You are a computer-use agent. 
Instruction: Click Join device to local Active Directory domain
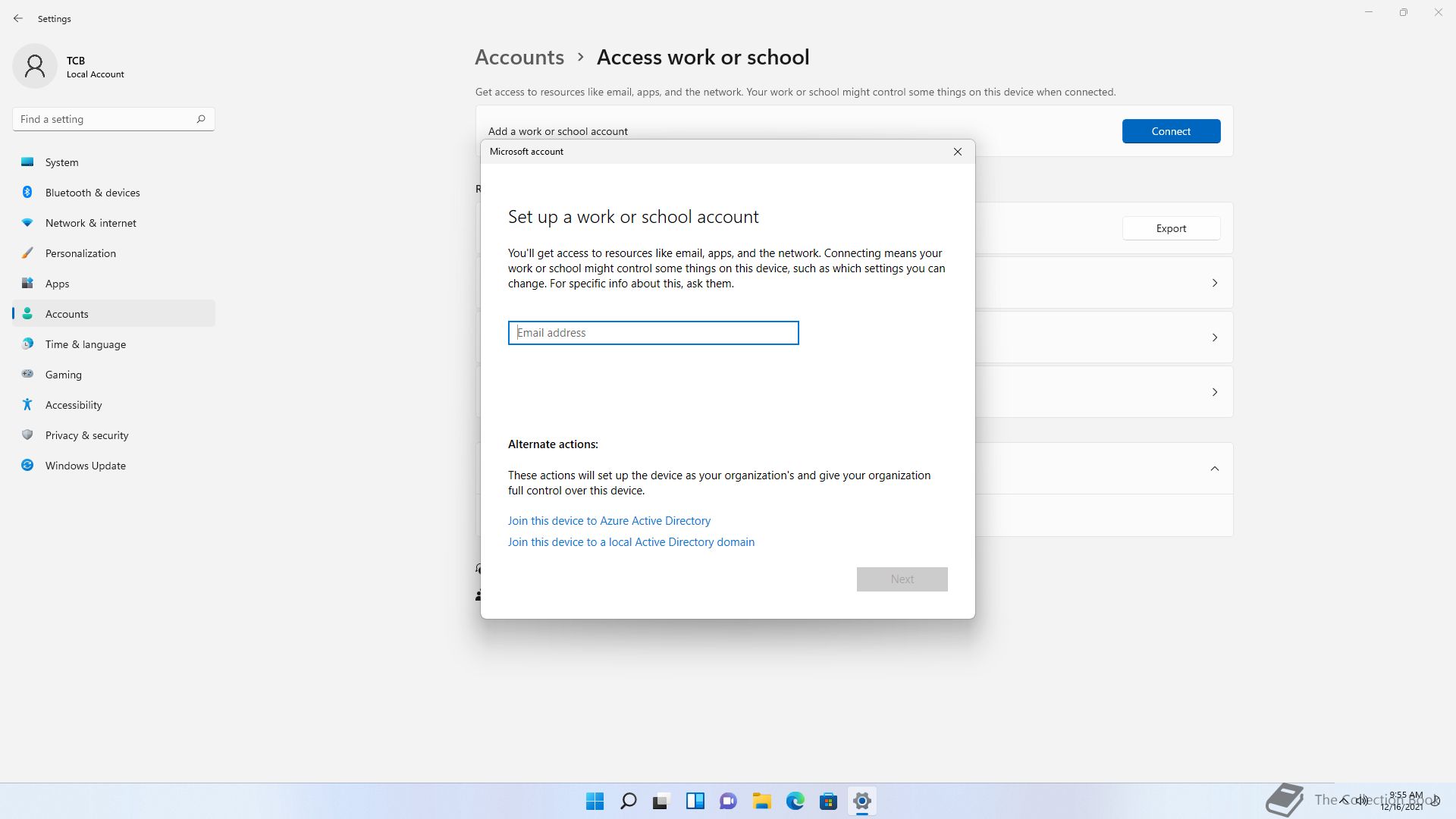point(631,542)
